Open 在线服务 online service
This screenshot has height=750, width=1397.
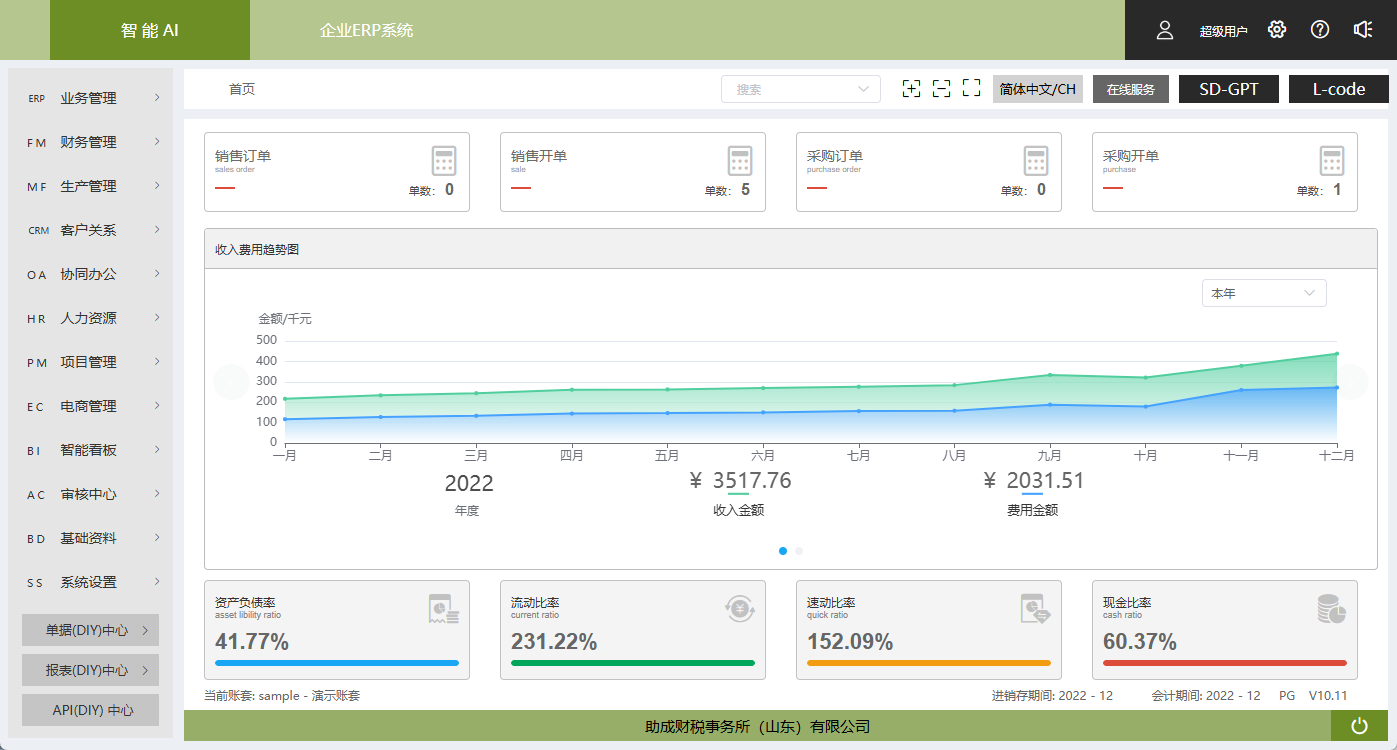coord(1130,89)
